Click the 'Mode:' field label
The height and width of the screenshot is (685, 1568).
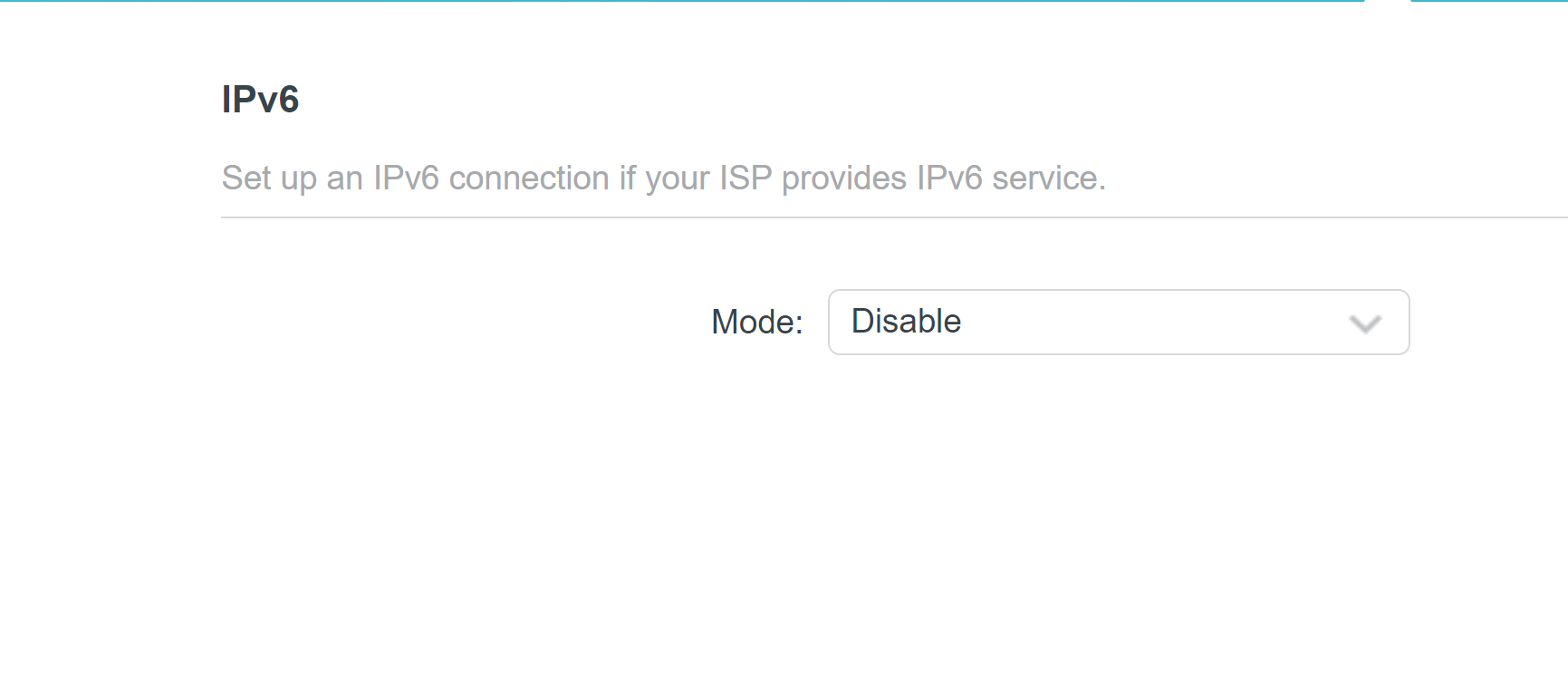tap(756, 323)
